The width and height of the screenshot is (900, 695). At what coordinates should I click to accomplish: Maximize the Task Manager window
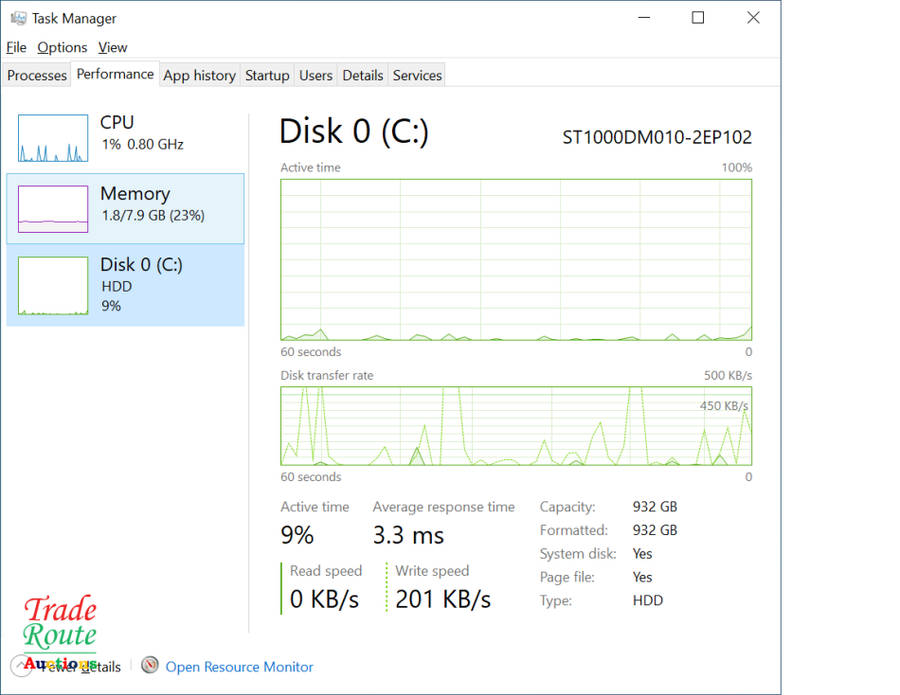pyautogui.click(x=698, y=18)
